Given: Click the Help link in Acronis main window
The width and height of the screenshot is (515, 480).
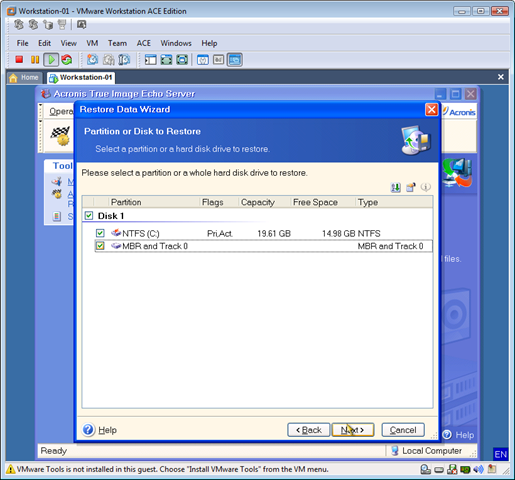Looking at the screenshot, I should point(464,435).
